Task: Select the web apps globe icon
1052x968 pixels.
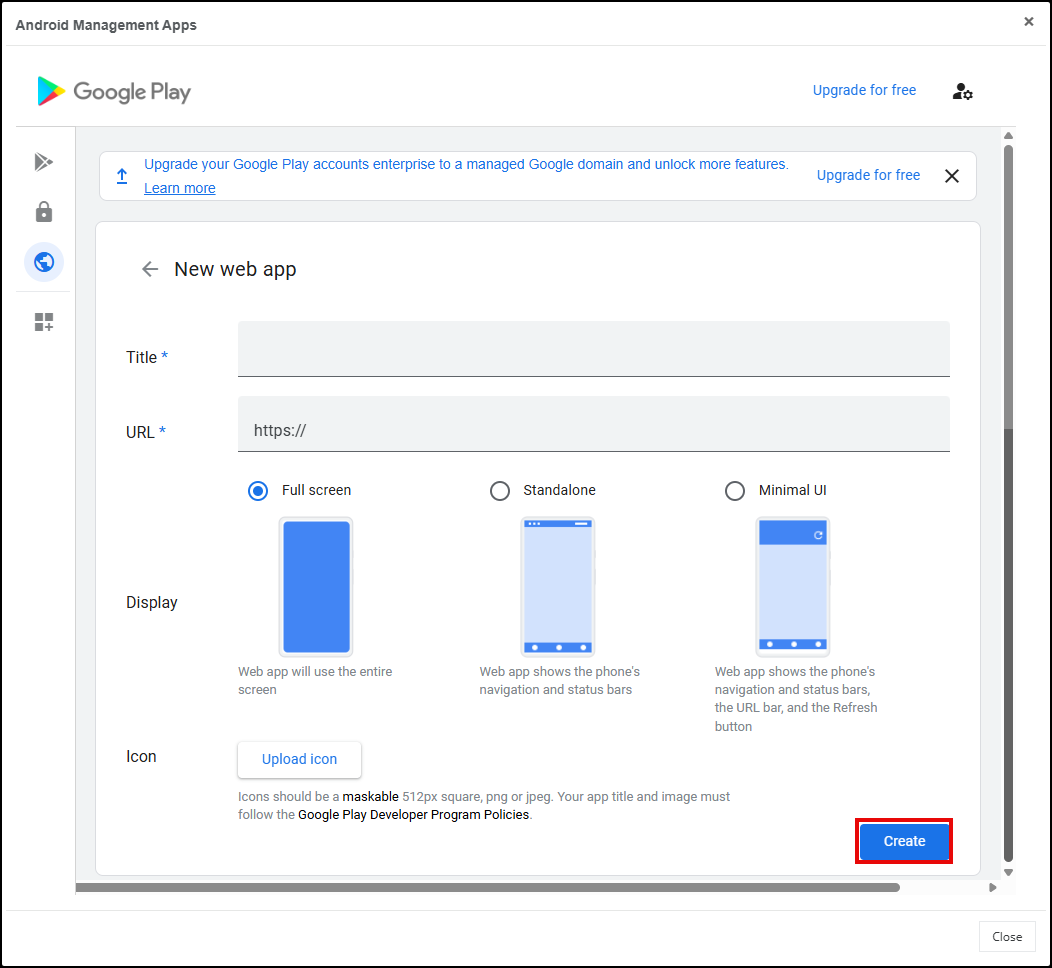Action: point(43,262)
